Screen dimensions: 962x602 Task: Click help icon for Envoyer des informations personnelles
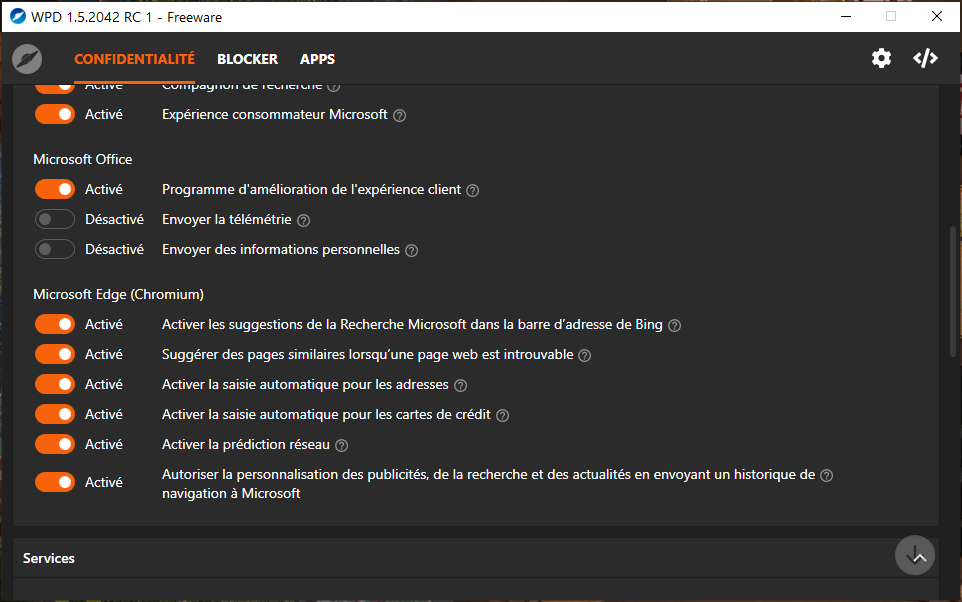411,250
